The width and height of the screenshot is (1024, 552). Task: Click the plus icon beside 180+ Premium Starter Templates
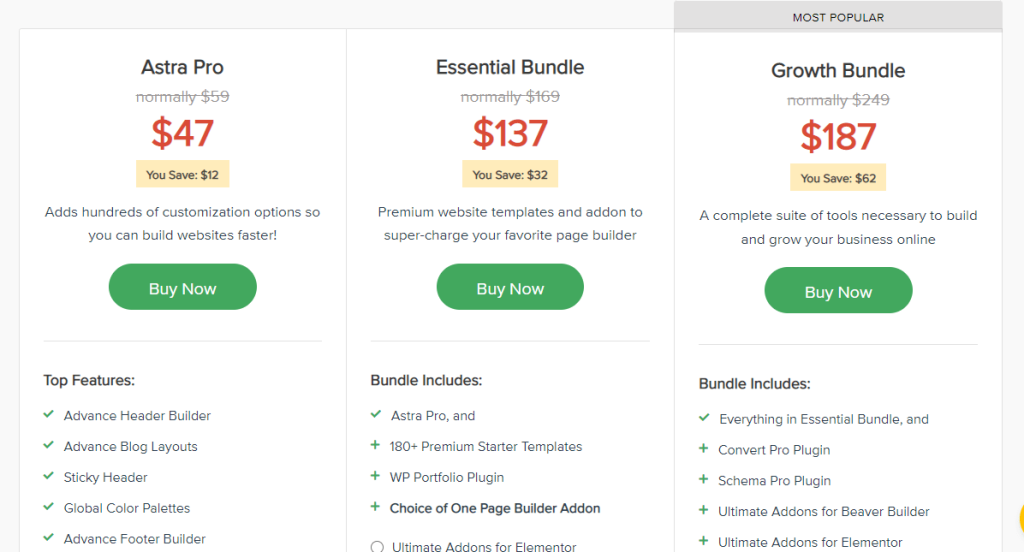click(376, 446)
